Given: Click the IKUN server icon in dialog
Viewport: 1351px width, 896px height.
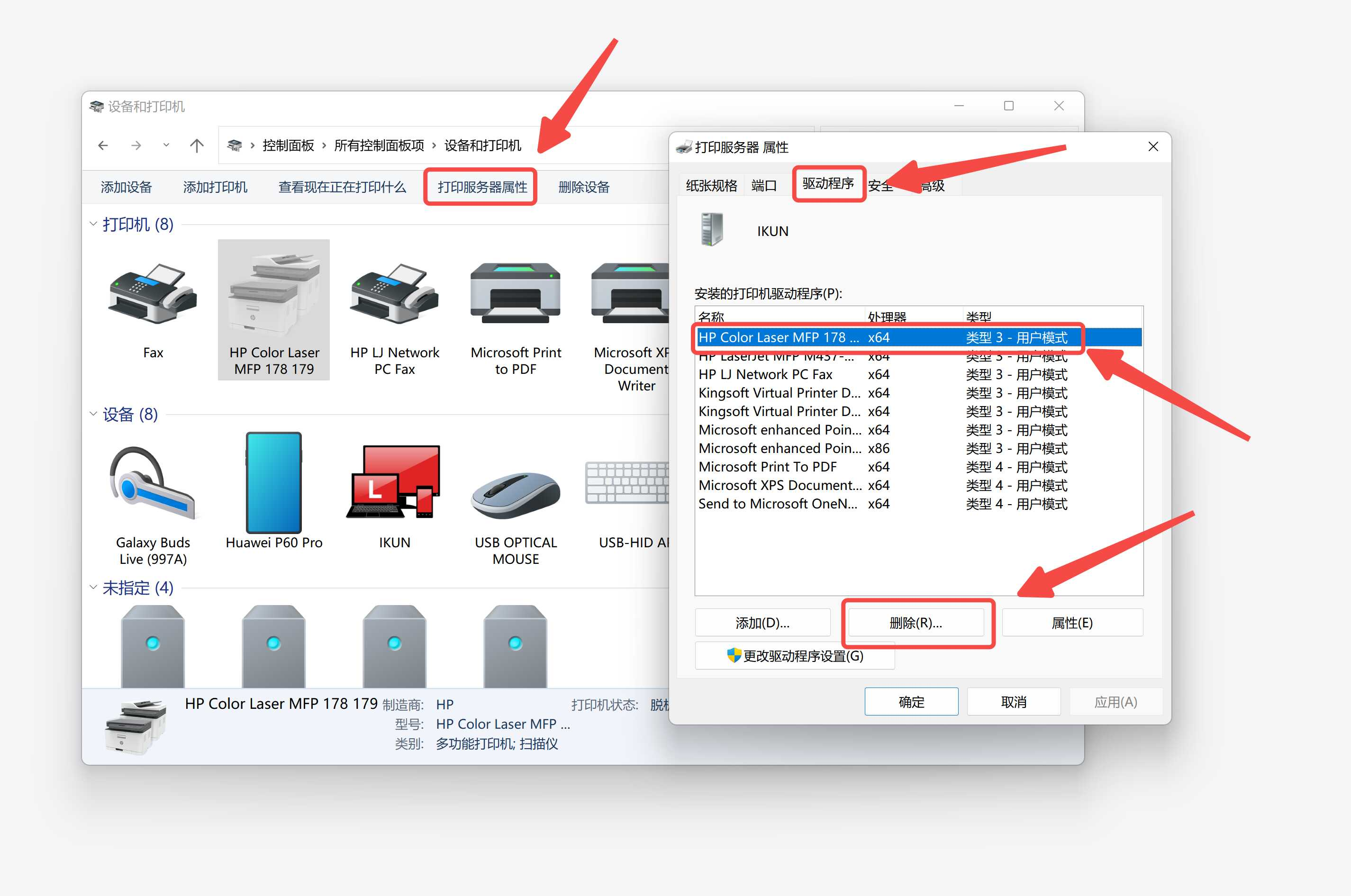Looking at the screenshot, I should [711, 230].
